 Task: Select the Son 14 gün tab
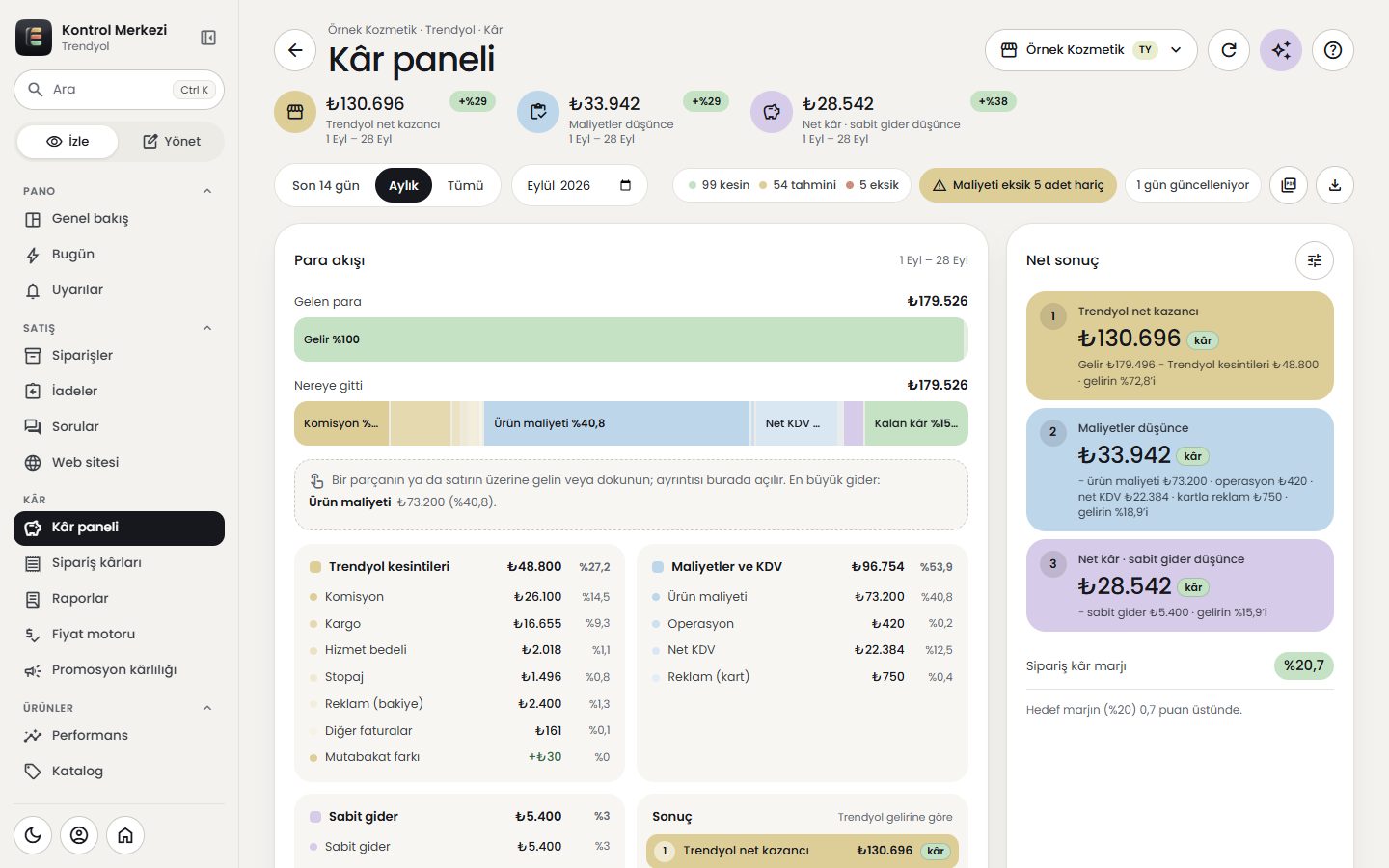(326, 186)
